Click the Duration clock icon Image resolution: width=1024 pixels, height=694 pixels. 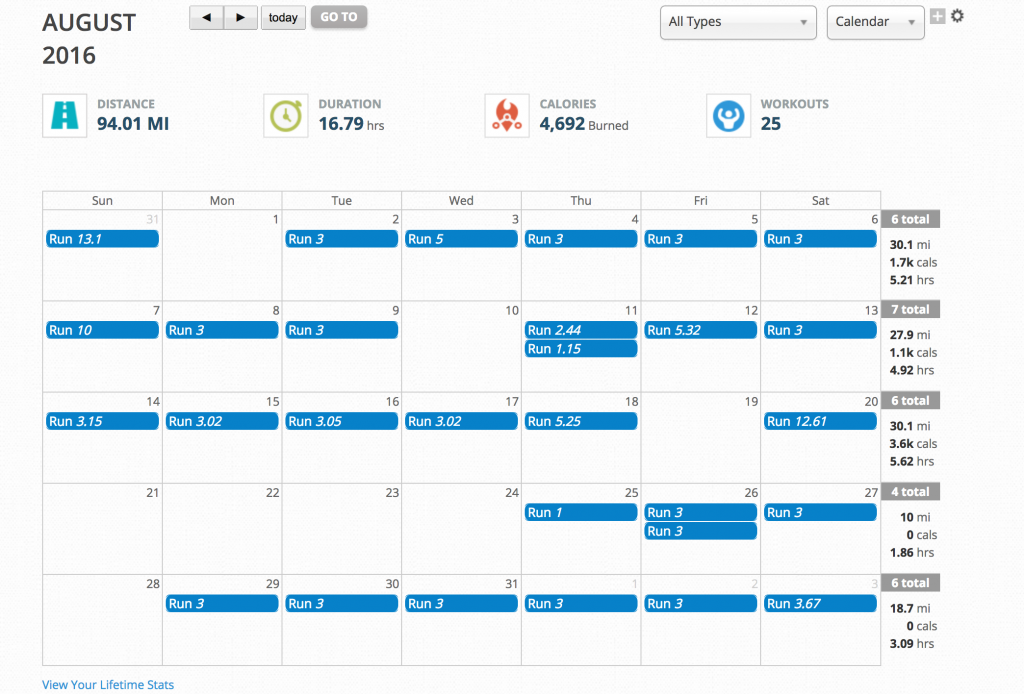tap(285, 116)
